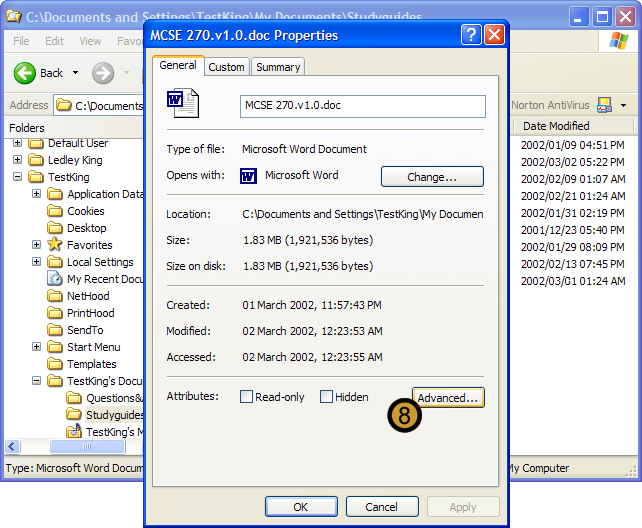Click the Location path text
This screenshot has width=642, height=528.
[x=363, y=214]
